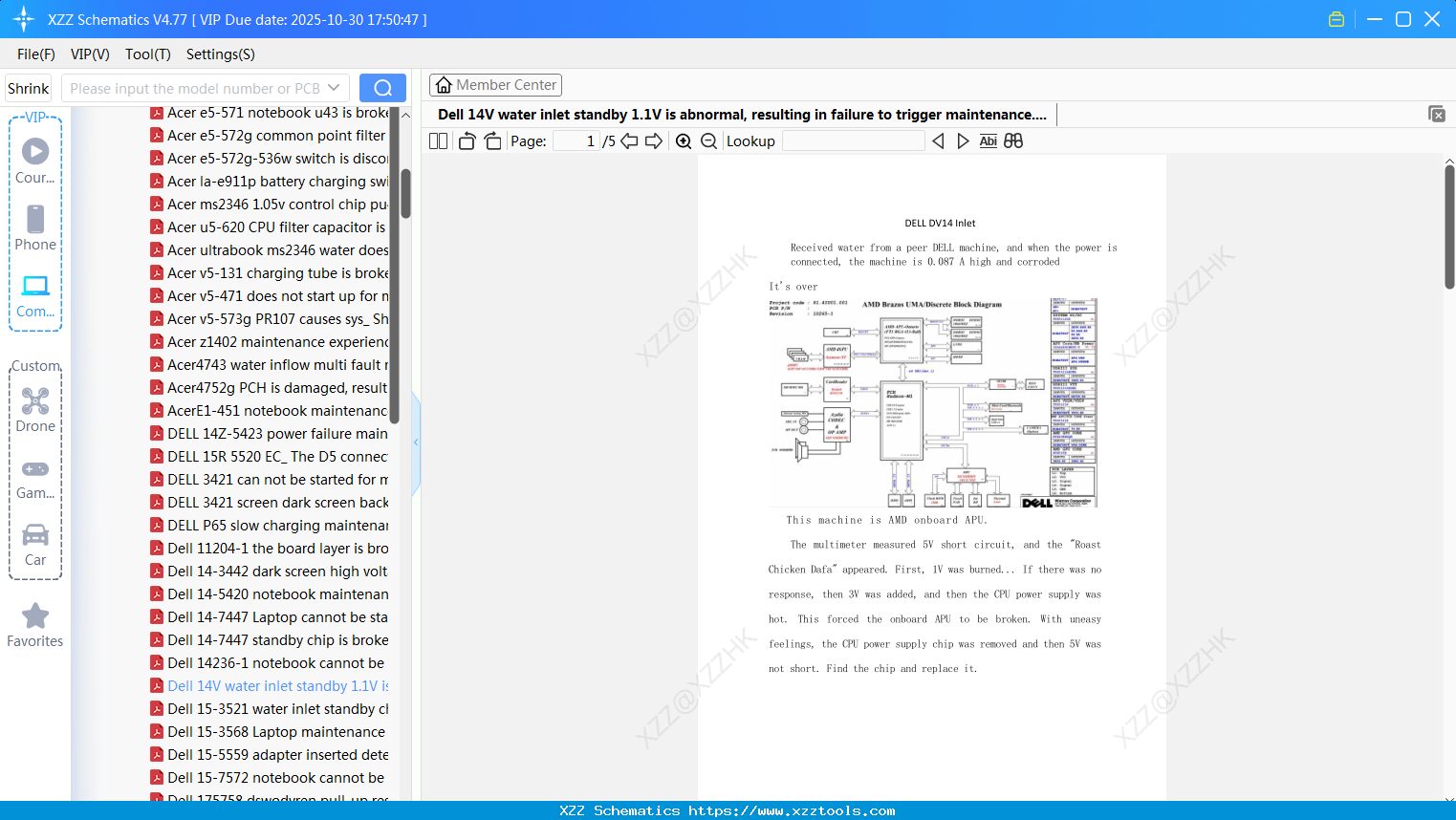Find next lookup result
This screenshot has height=820, width=1456.
(x=963, y=141)
